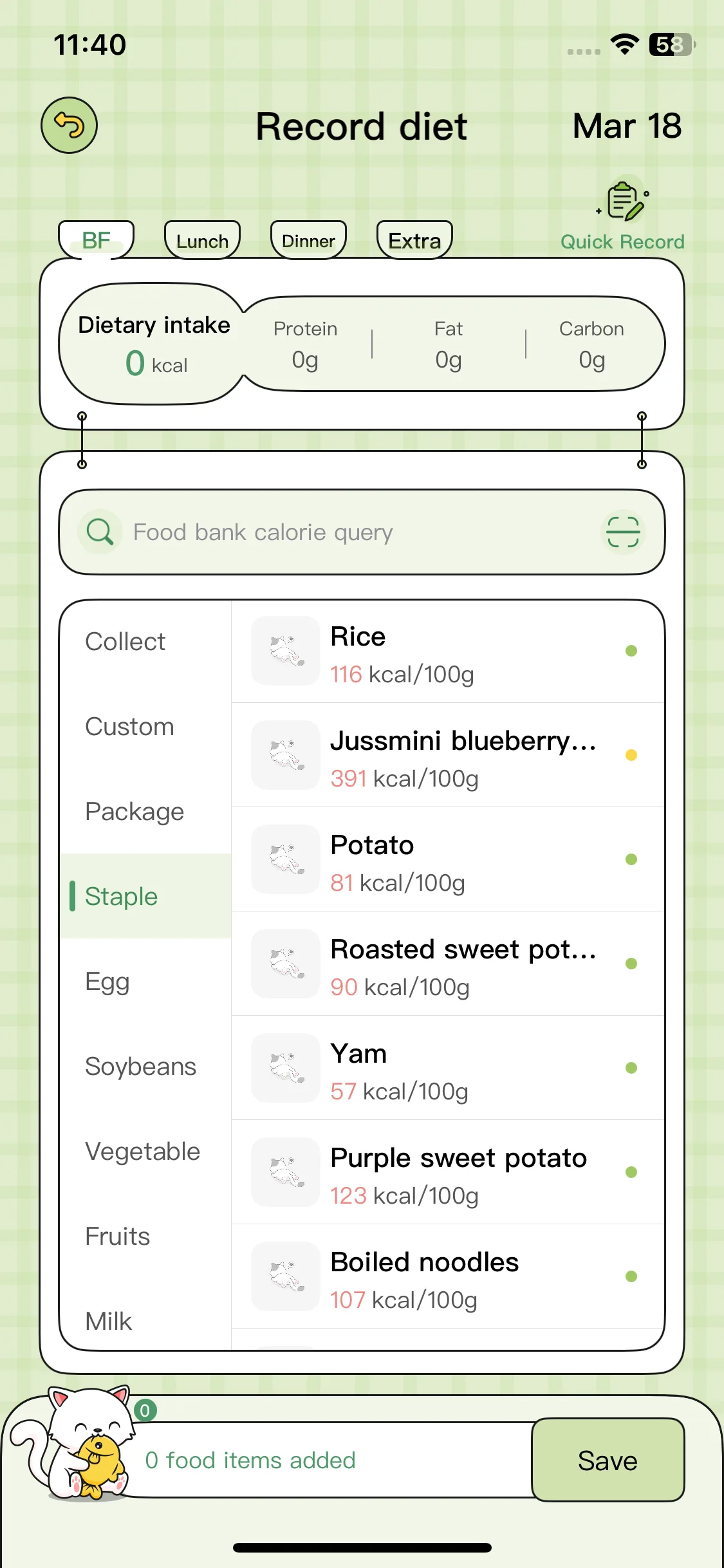
Task: Focus the Food bank calorie query field
Action: (362, 532)
